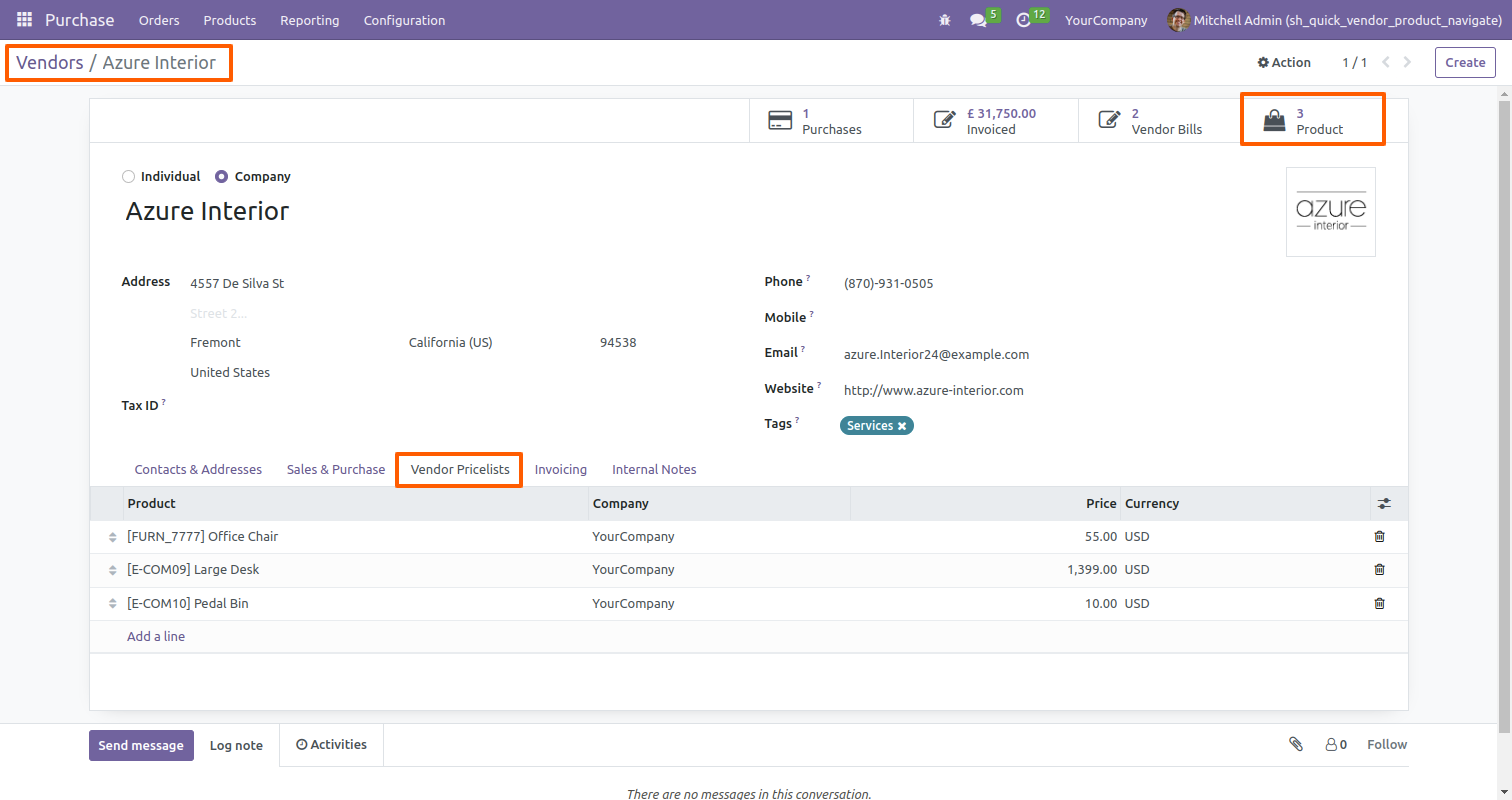Delete the Large Desk pricelist line
Viewport: 1512px width, 800px height.
pyautogui.click(x=1380, y=570)
